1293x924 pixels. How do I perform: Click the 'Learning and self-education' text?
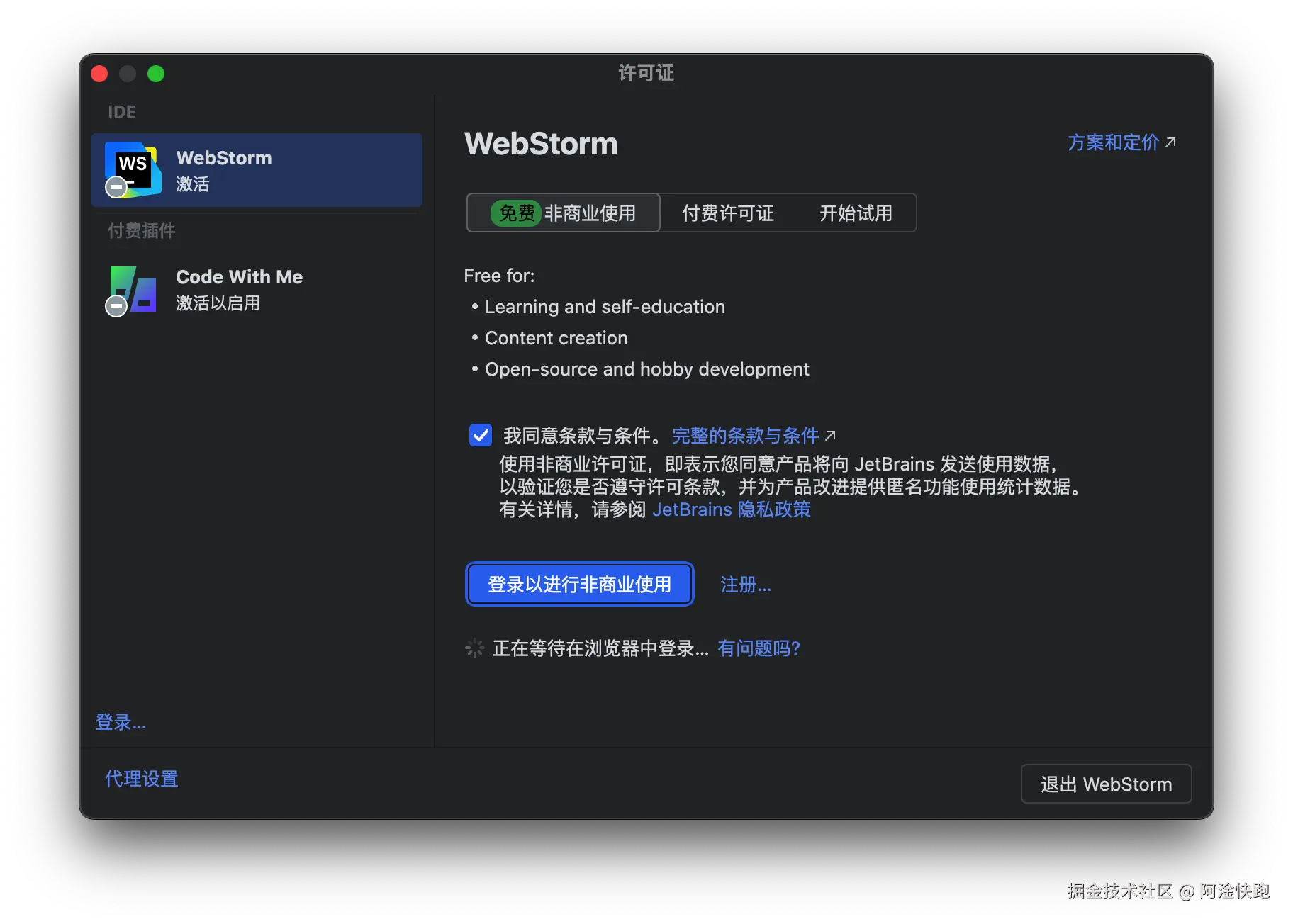(x=605, y=307)
